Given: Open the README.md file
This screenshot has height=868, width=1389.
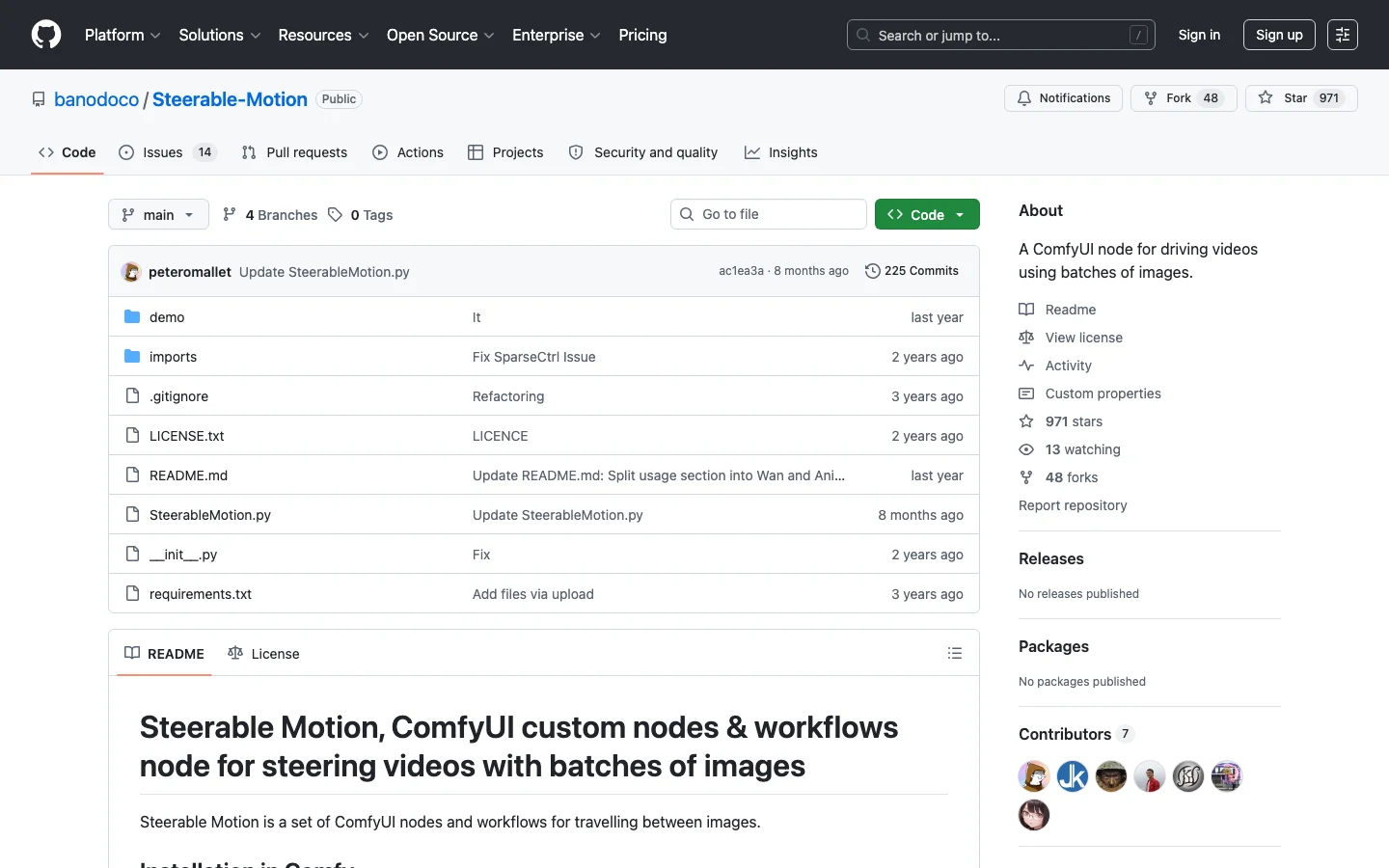Looking at the screenshot, I should pos(188,475).
